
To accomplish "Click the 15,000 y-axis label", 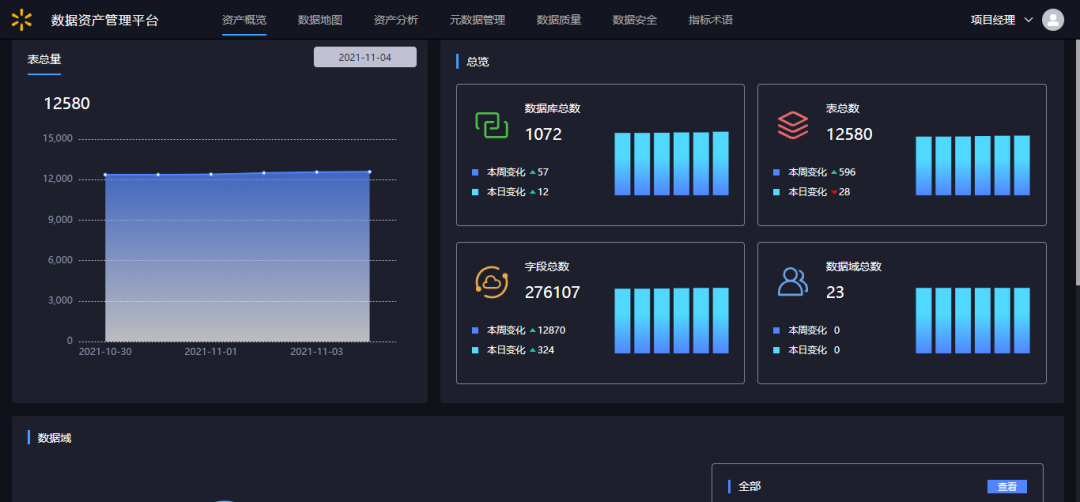I will pos(57,138).
